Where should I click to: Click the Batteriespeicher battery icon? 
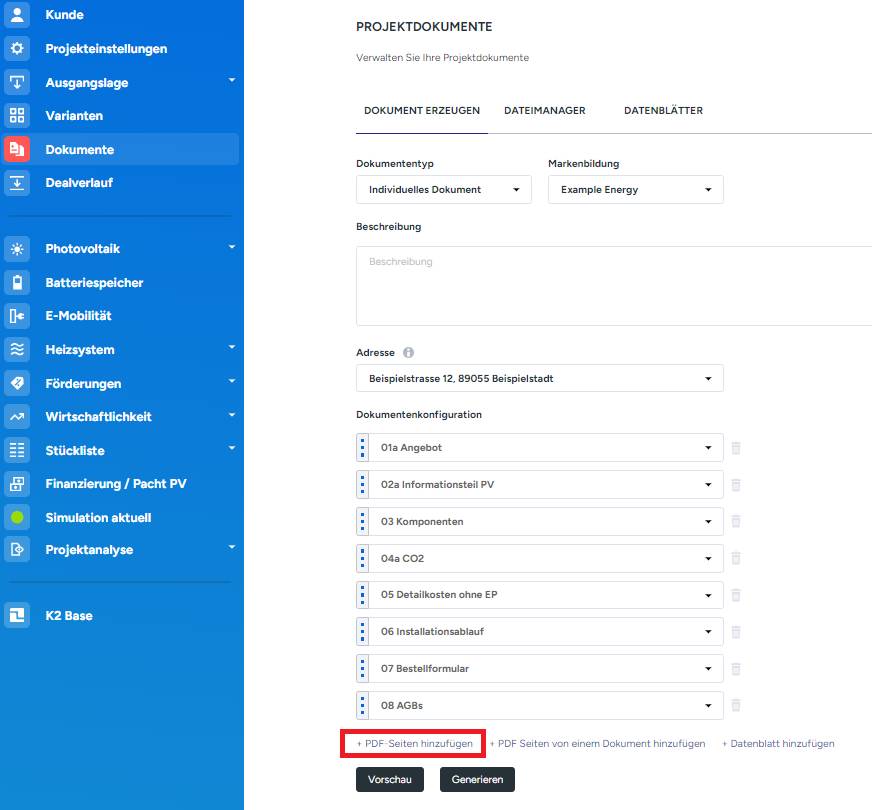click(x=17, y=283)
